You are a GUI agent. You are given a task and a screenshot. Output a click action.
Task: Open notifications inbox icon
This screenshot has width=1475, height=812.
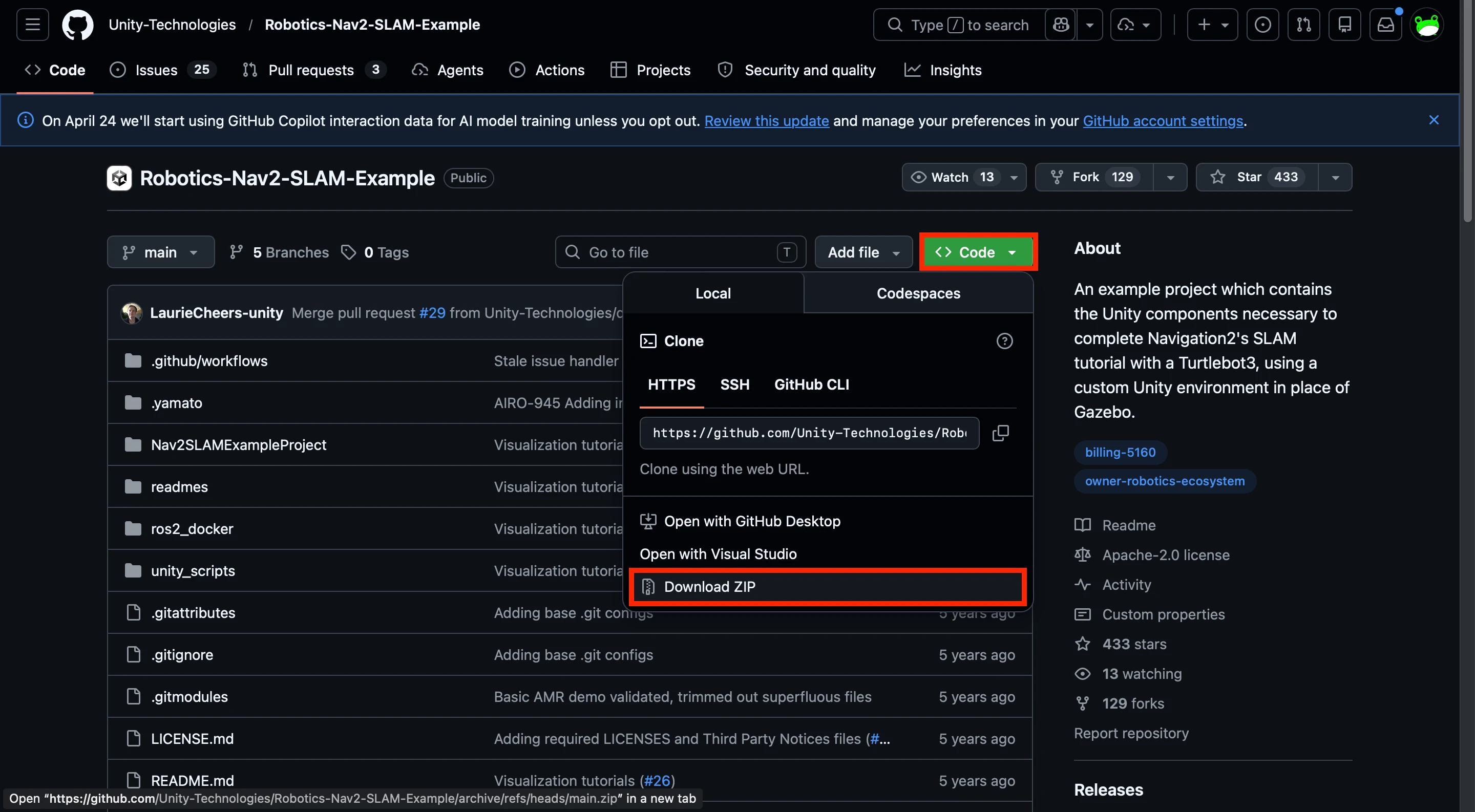[1386, 25]
